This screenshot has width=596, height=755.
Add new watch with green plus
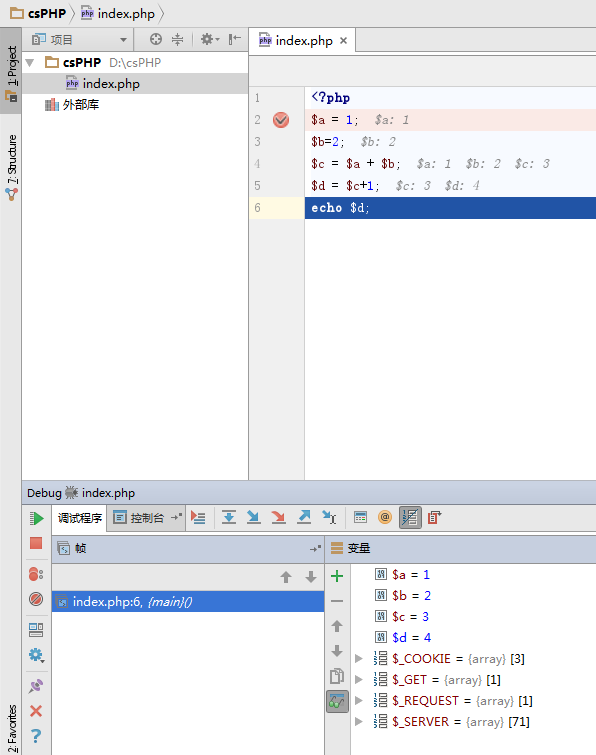point(337,576)
